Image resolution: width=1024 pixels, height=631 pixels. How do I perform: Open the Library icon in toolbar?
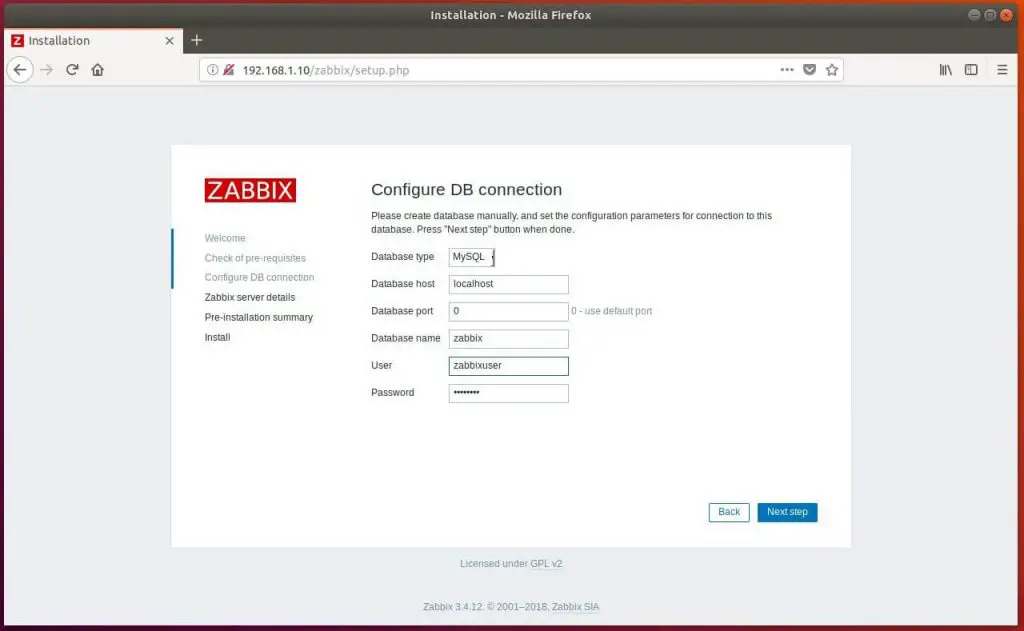946,70
